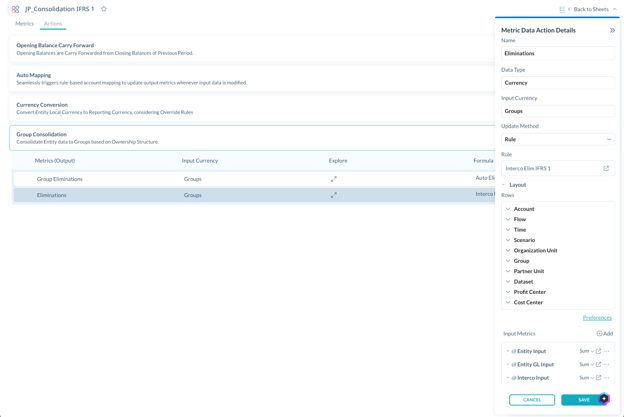Click the Name field containing Eliminations
624x417 pixels.
[558, 53]
